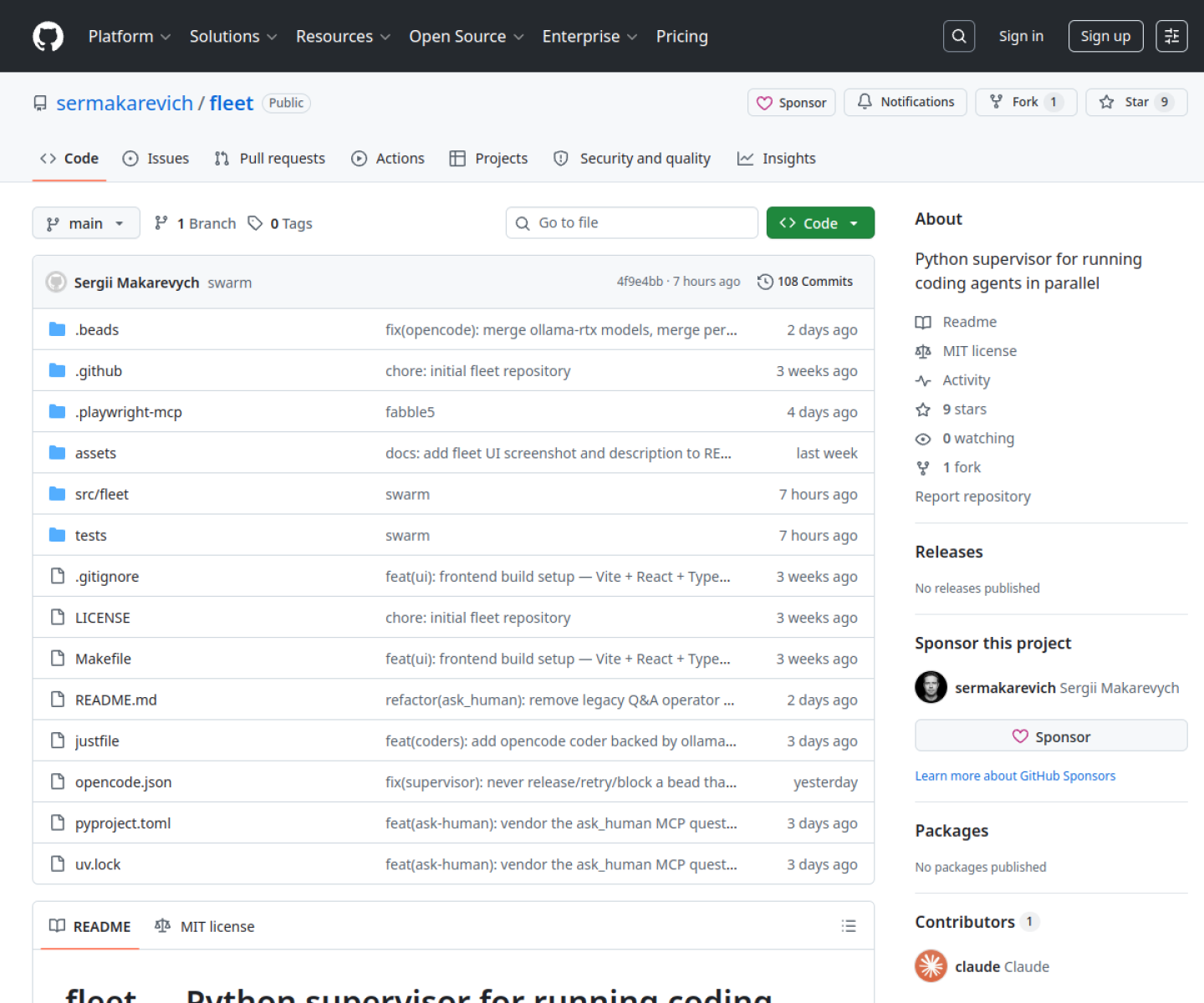1204x1003 pixels.
Task: Open the Pricing page
Action: (681, 37)
